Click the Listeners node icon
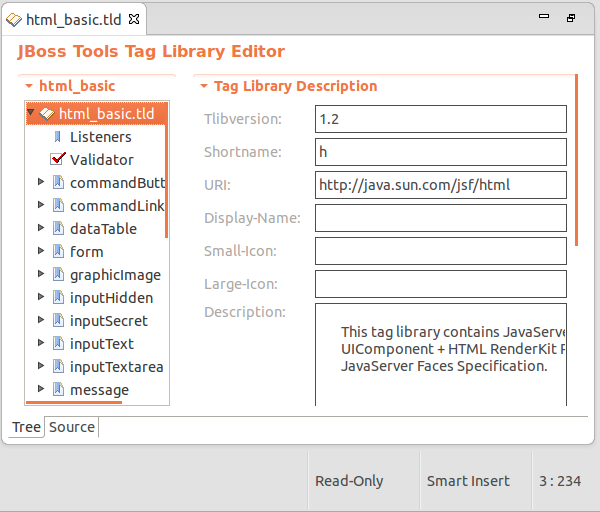This screenshot has height=512, width=600. 57,137
